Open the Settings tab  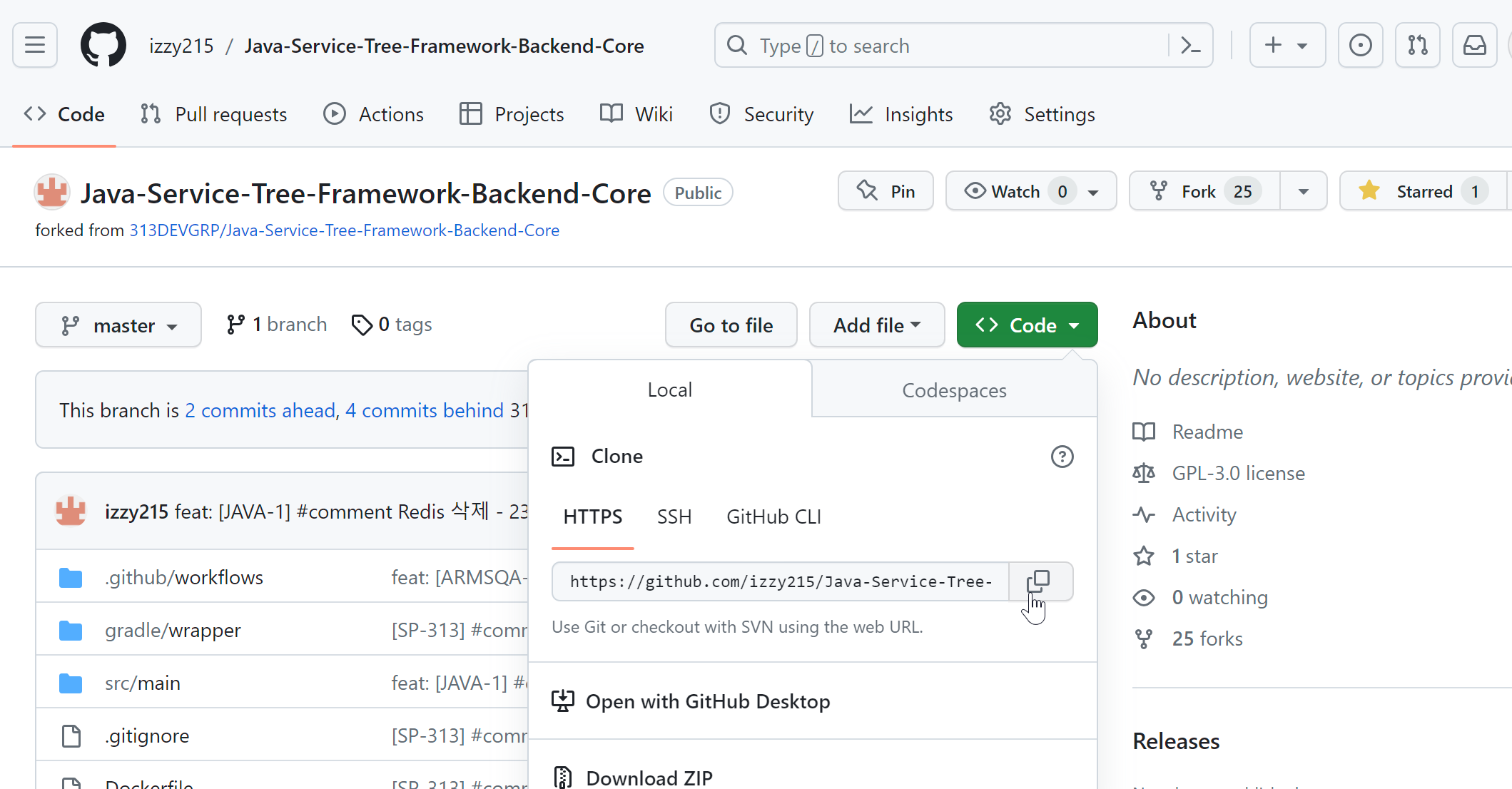tap(1042, 114)
